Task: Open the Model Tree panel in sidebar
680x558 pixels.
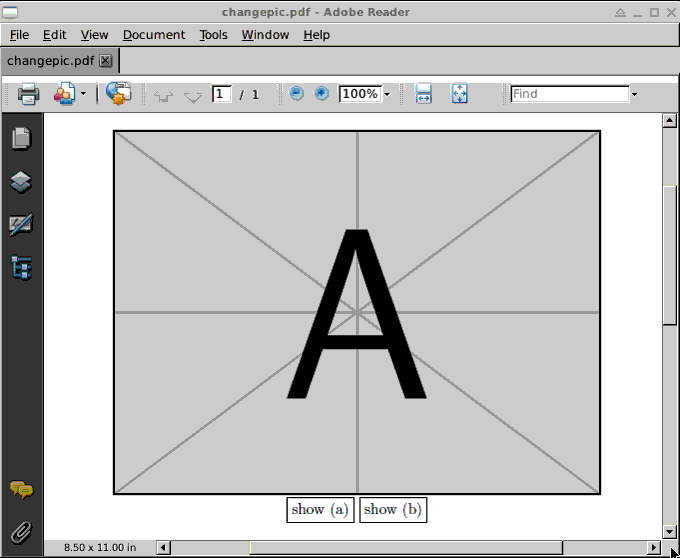Action: (x=21, y=267)
